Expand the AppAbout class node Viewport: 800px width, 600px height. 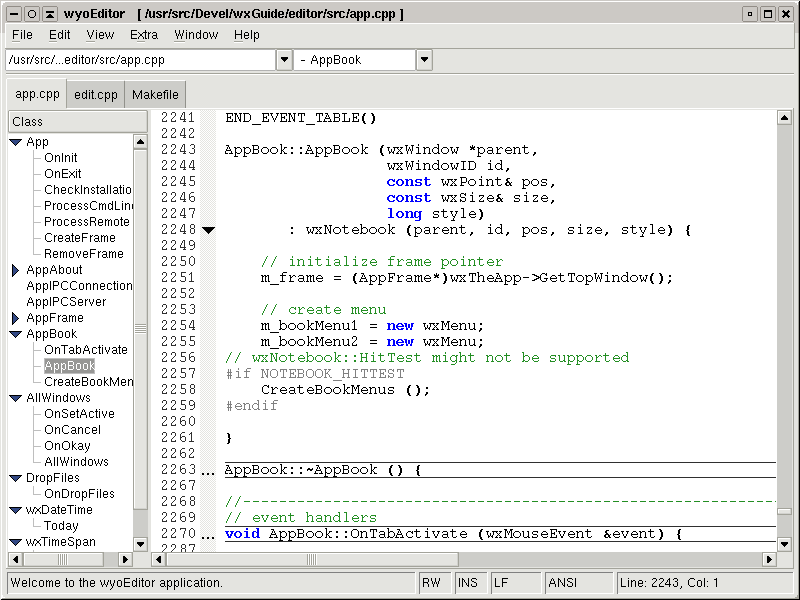point(15,270)
